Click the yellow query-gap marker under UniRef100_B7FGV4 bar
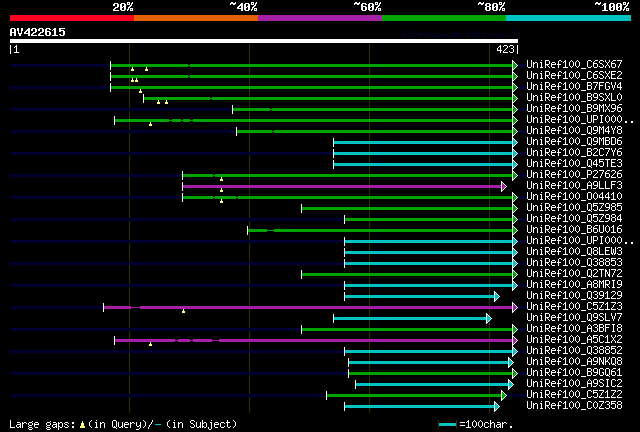 click(140, 91)
